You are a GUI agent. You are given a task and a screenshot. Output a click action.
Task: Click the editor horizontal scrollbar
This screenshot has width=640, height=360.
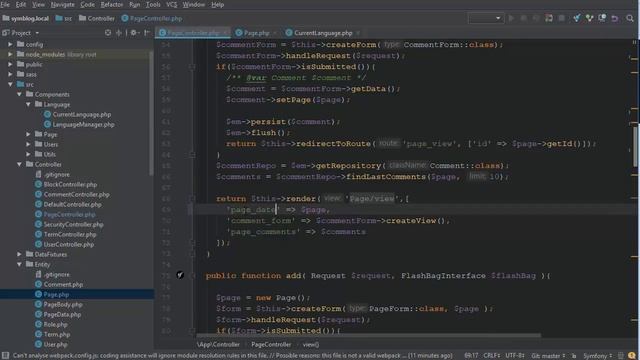[369, 336]
